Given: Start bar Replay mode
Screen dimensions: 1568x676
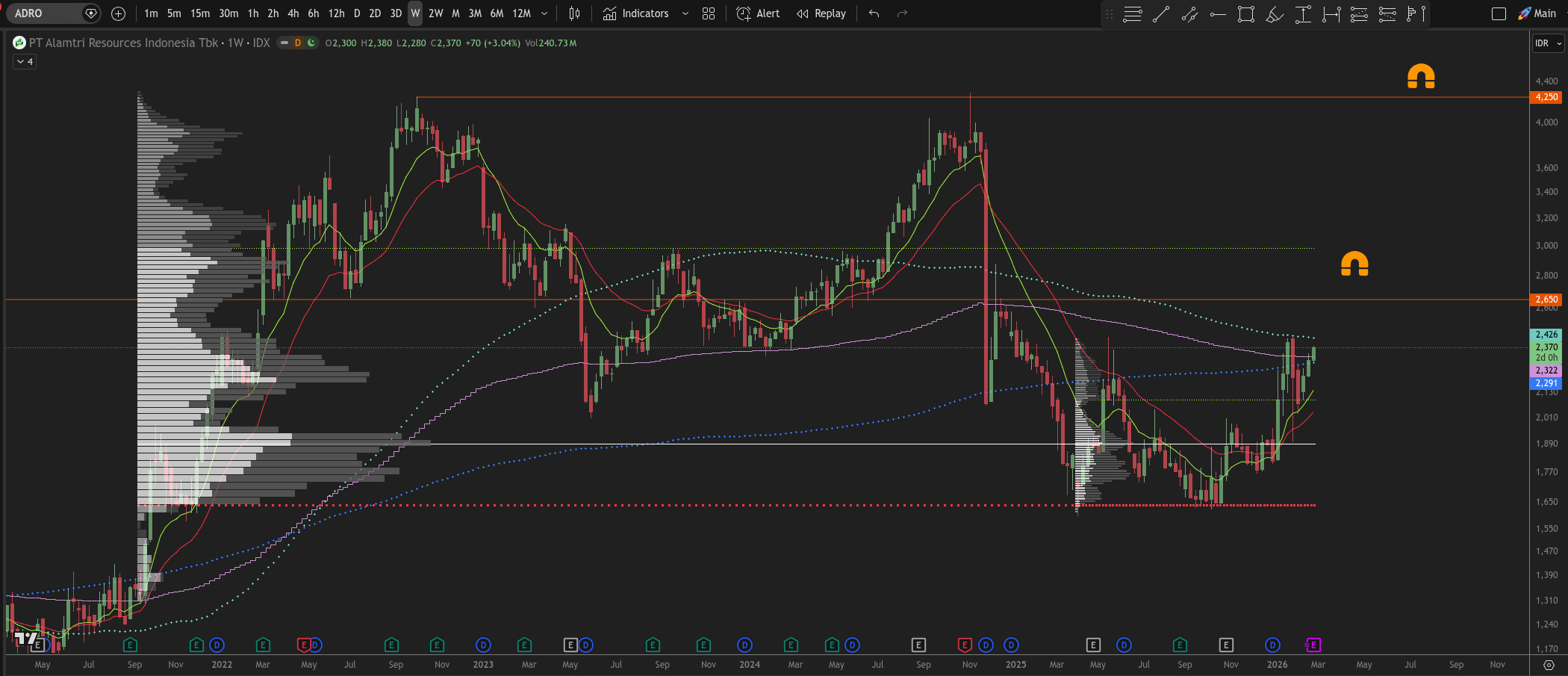Looking at the screenshot, I should click(821, 13).
